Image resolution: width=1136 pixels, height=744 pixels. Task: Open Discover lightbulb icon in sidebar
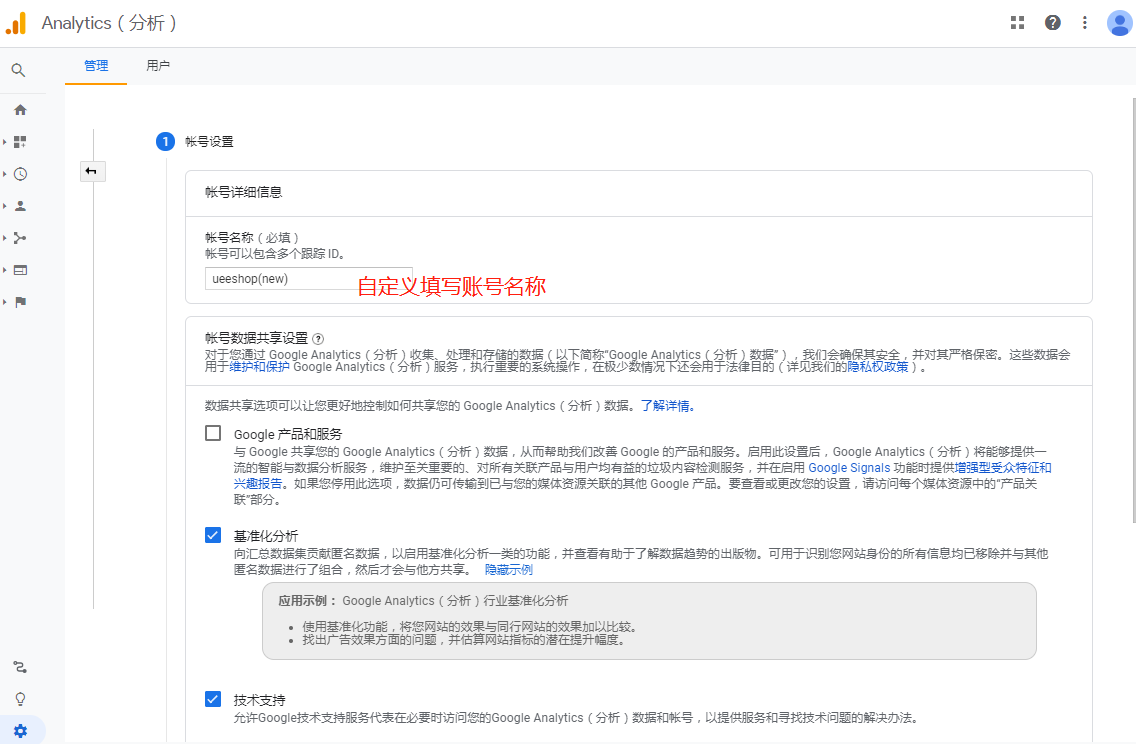(x=20, y=699)
